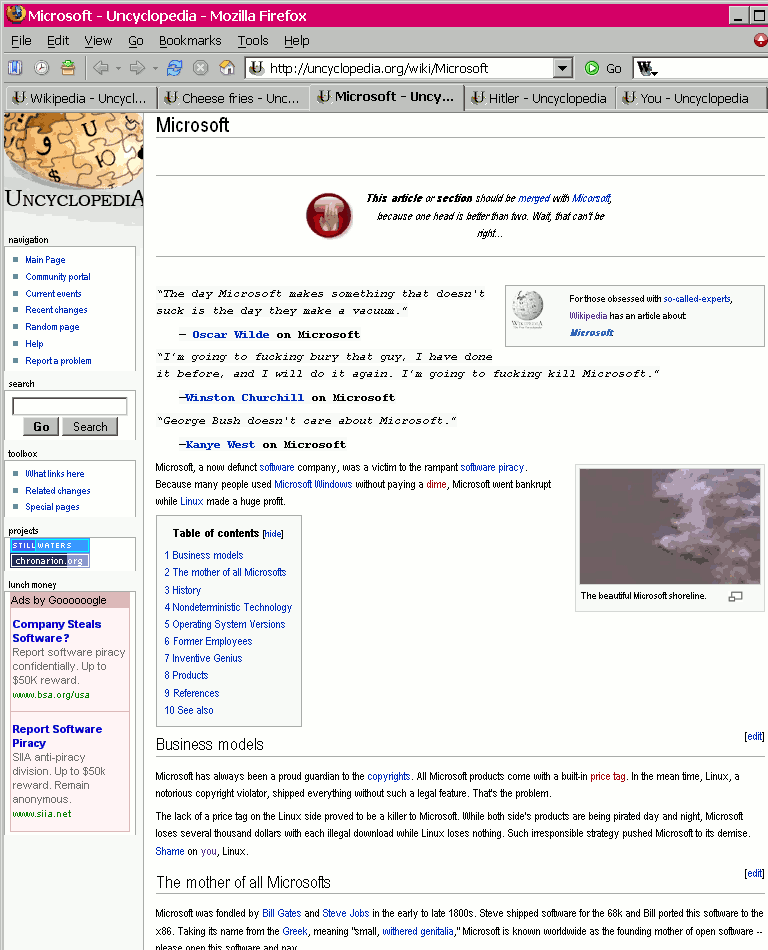This screenshot has width=768, height=950.
Task: Open the Current events link
Action: point(53,294)
